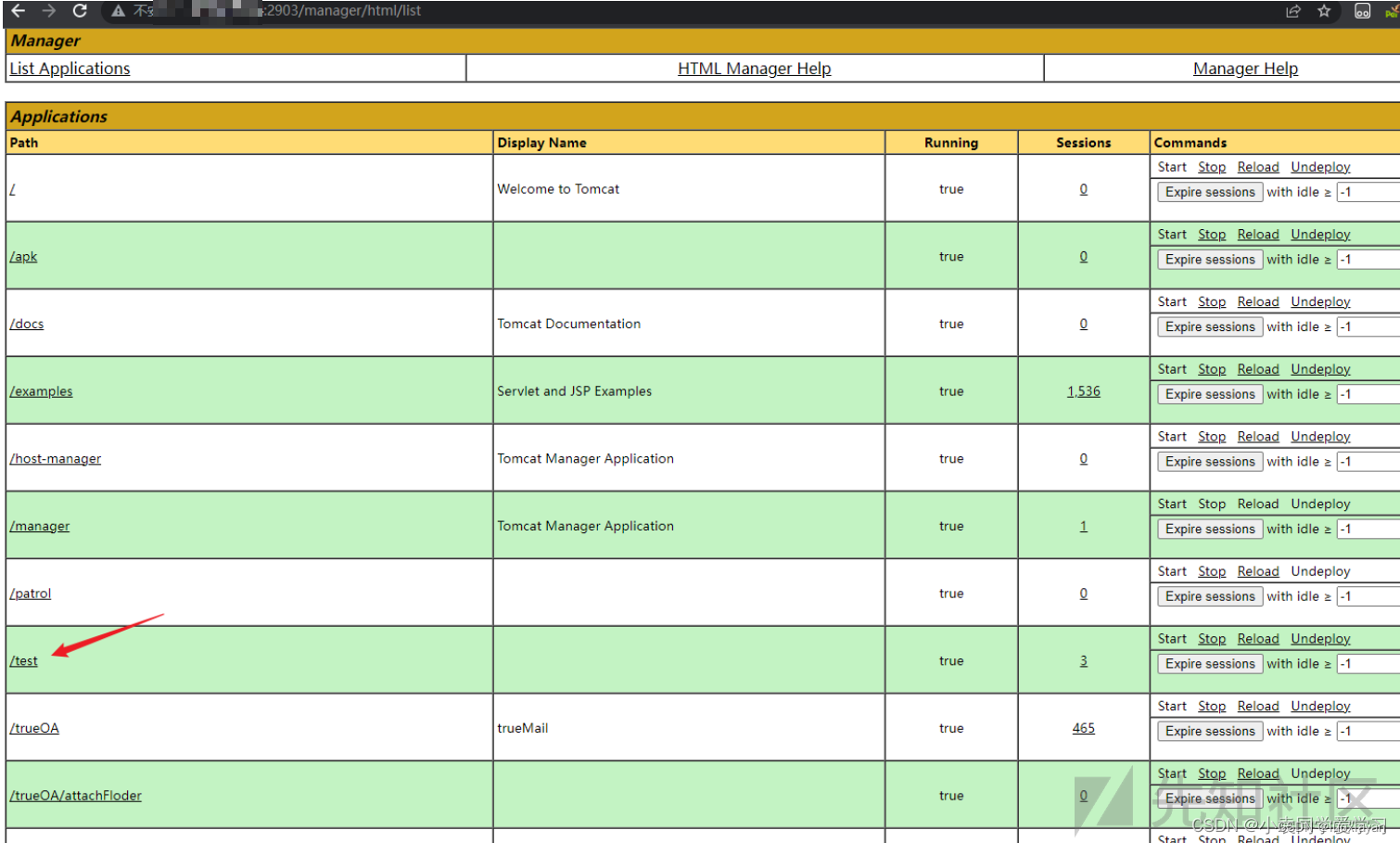View the 1 session of /manager
This screenshot has height=843, width=1400.
click(x=1083, y=526)
